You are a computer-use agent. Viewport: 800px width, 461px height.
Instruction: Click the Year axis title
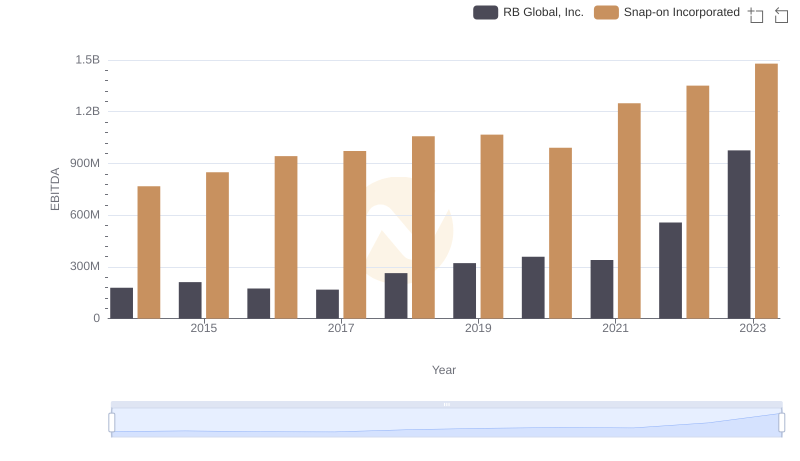(444, 370)
